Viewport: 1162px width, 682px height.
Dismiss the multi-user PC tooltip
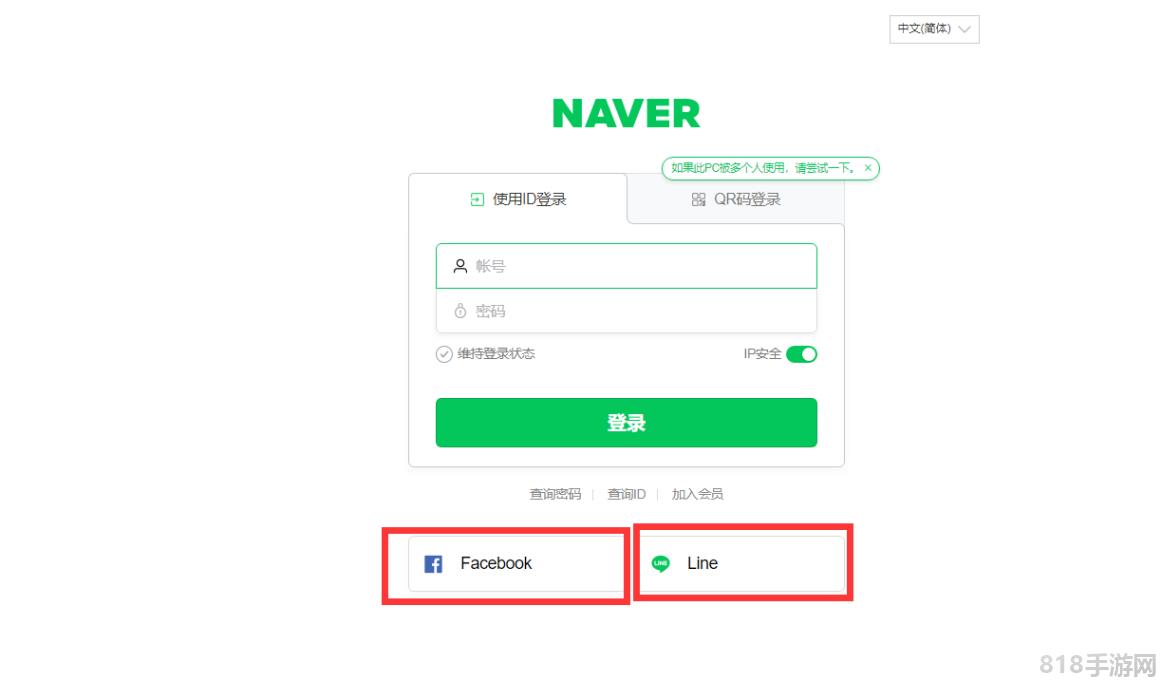[x=868, y=168]
